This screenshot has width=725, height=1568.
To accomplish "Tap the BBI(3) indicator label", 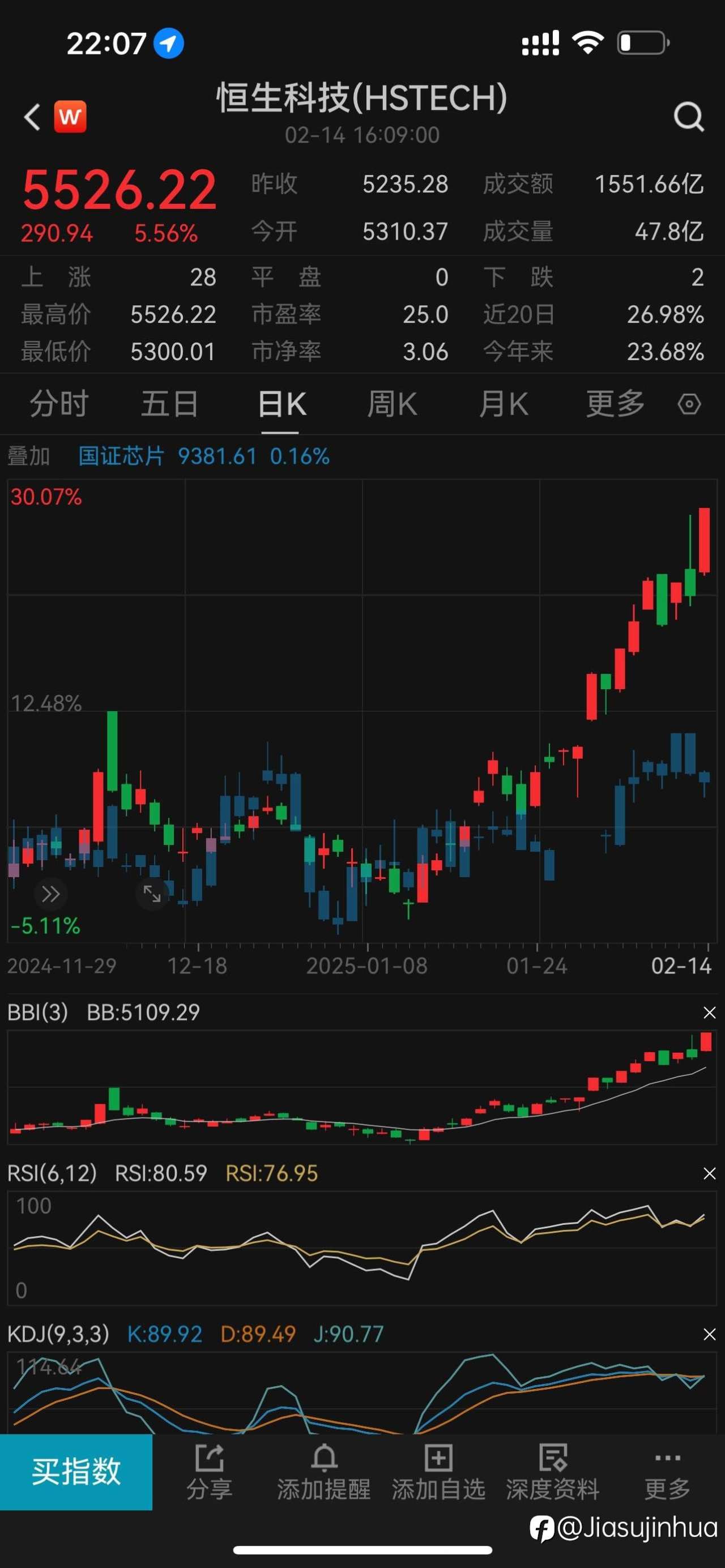I will pyautogui.click(x=38, y=1012).
